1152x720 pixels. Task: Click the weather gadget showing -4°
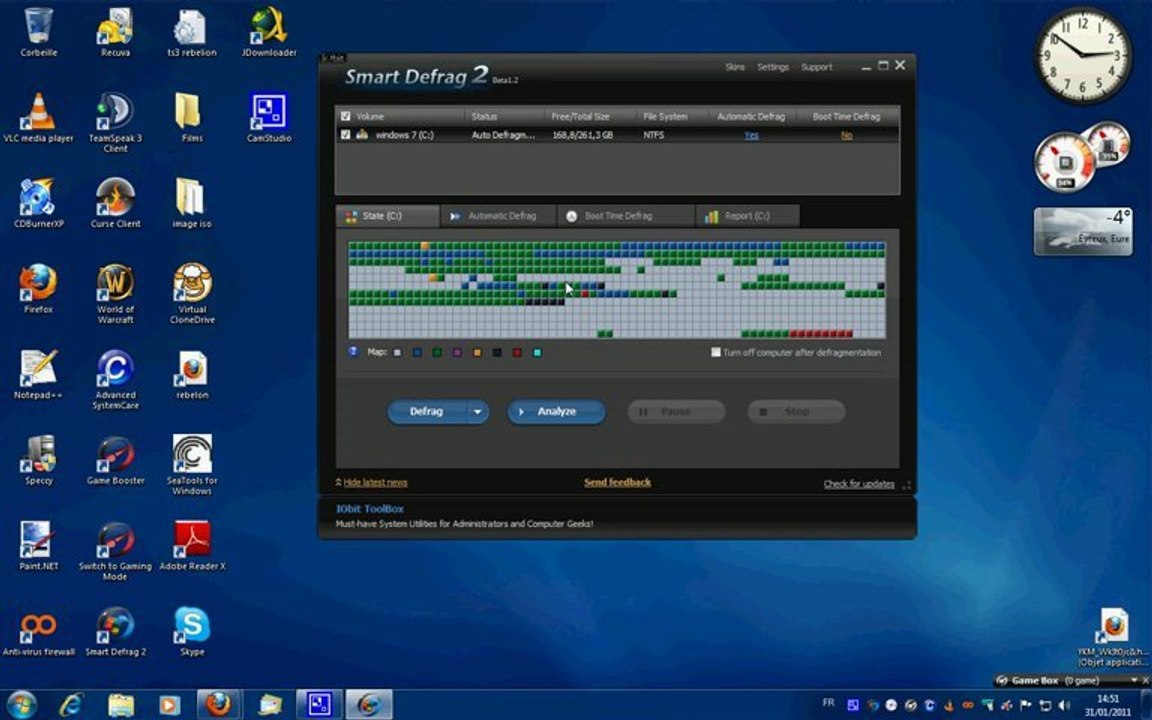click(x=1082, y=231)
